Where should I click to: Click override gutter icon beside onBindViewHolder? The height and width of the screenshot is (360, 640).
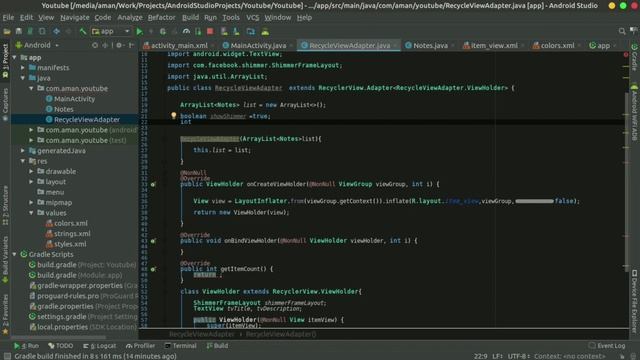point(153,241)
